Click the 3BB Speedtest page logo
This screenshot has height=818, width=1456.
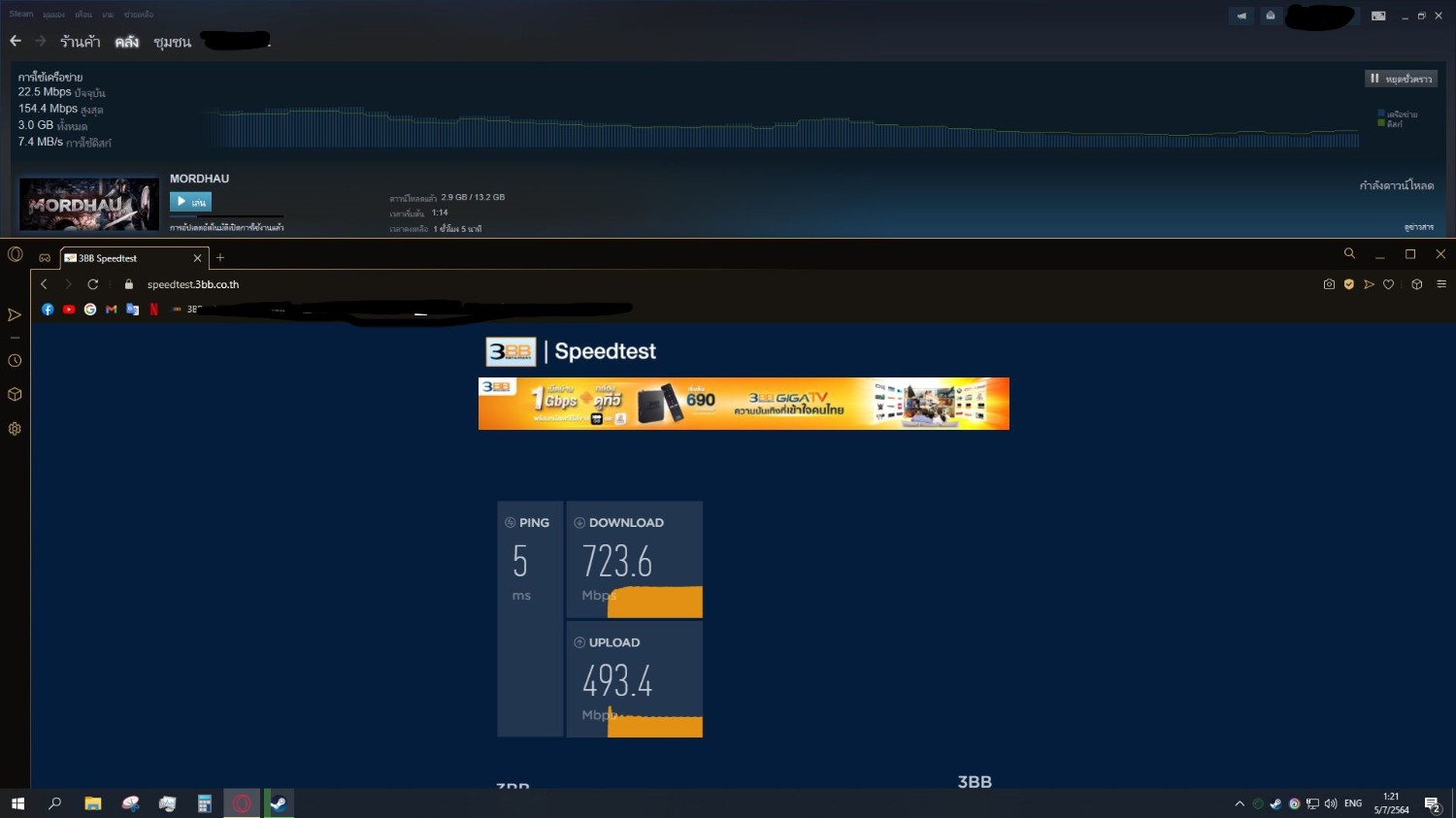[x=571, y=351]
